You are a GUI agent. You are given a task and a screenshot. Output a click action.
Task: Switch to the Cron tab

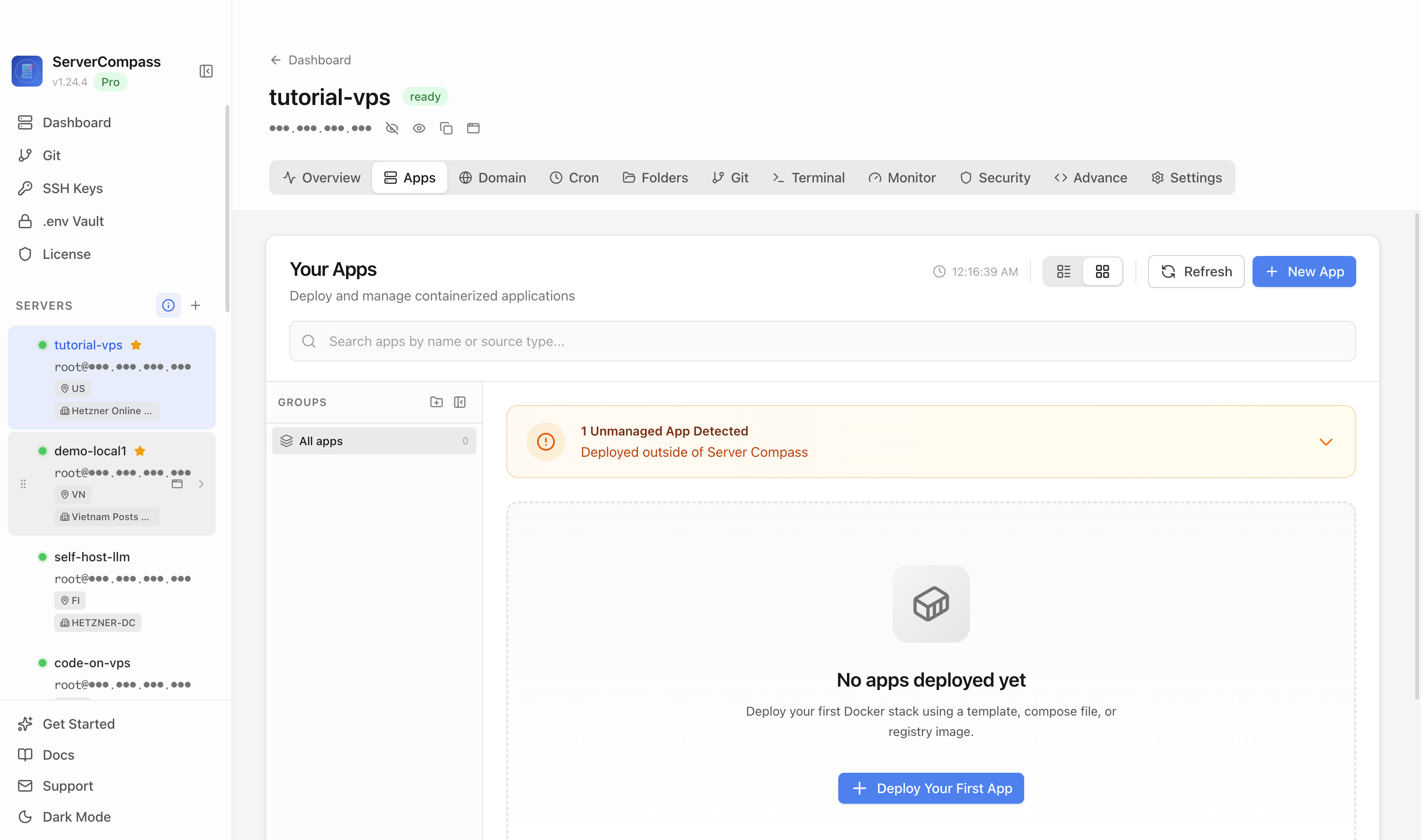[x=574, y=178]
